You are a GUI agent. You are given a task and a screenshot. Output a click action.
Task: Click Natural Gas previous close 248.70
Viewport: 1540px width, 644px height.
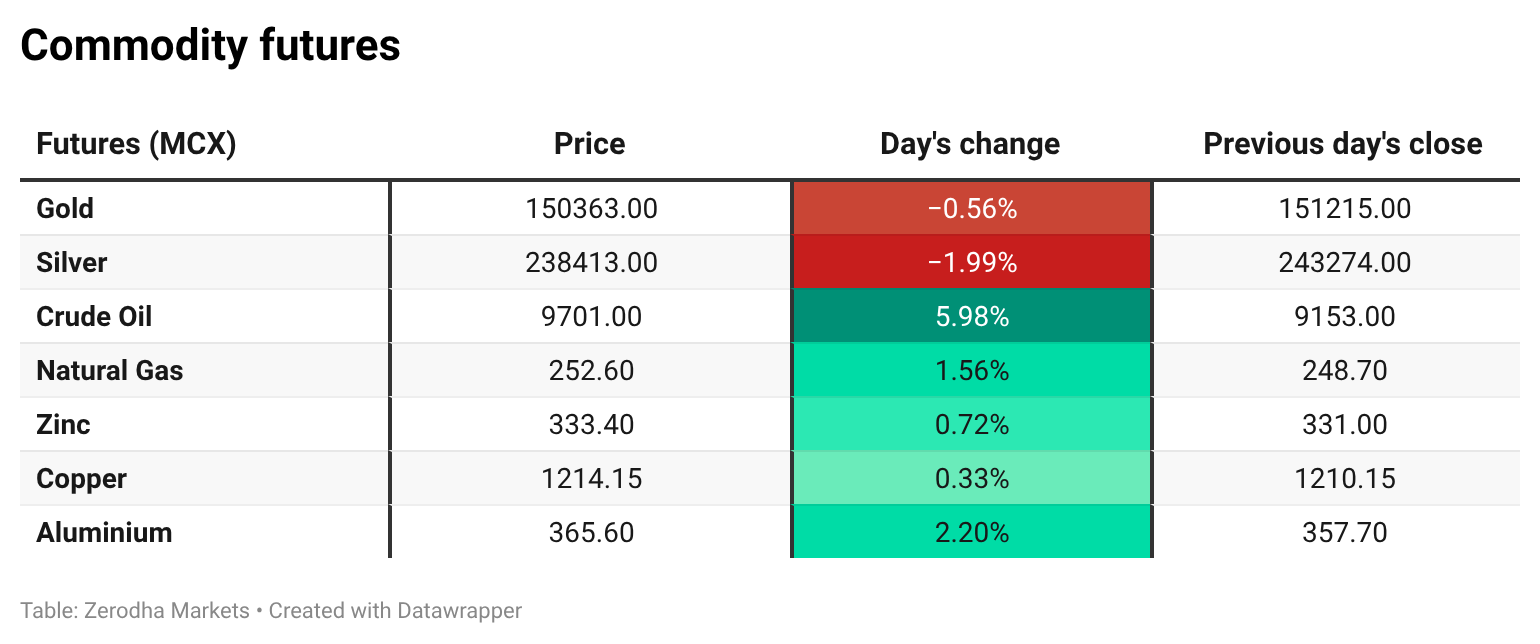pos(1344,371)
